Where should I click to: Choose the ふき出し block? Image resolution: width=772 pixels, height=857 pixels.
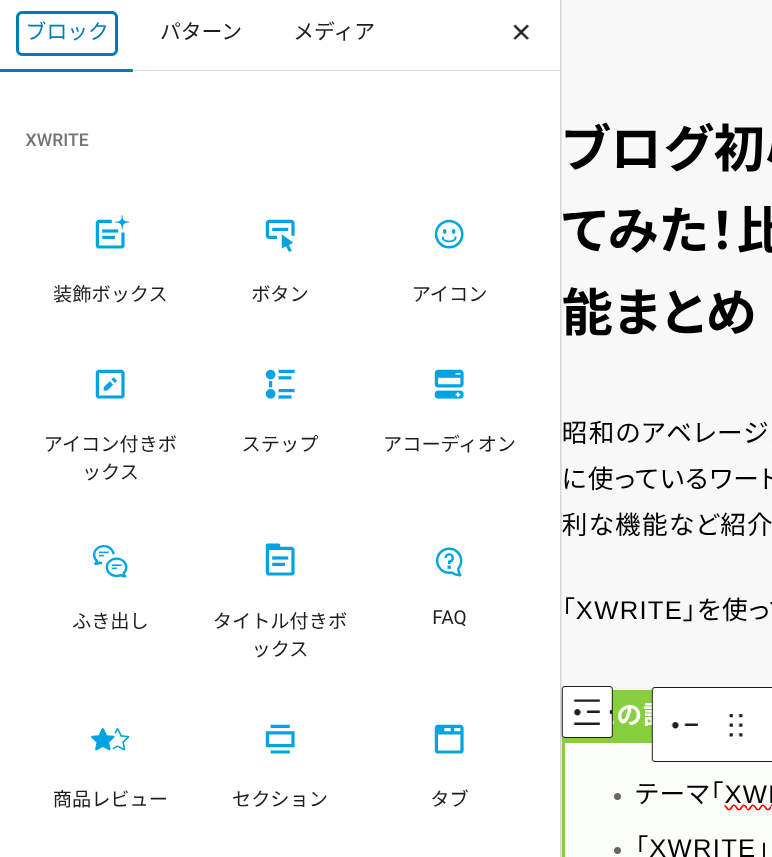(110, 588)
